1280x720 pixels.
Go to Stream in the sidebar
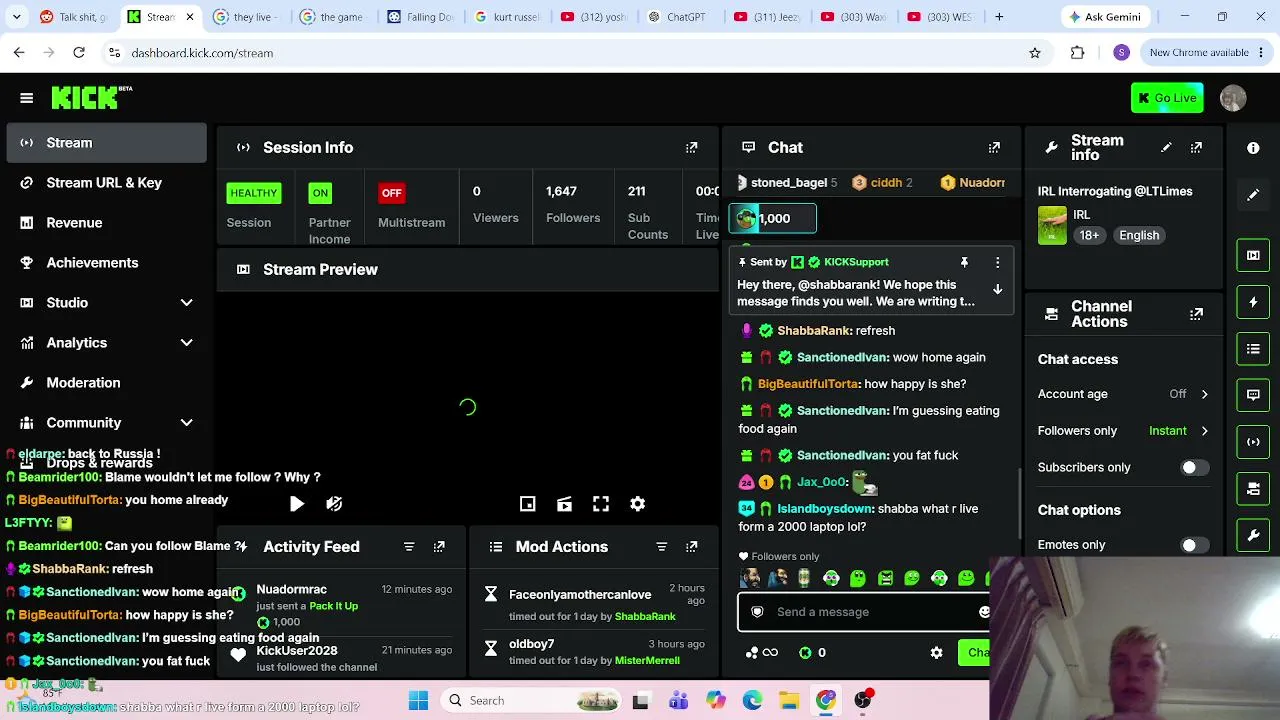[x=106, y=143]
